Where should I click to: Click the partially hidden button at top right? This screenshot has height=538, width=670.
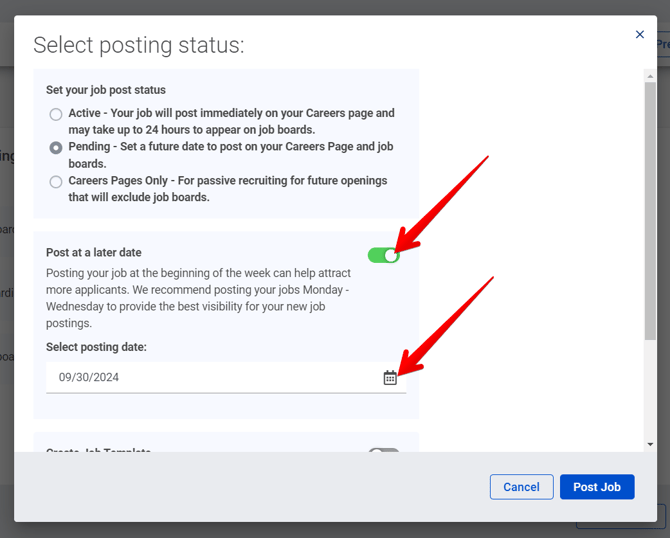click(662, 45)
